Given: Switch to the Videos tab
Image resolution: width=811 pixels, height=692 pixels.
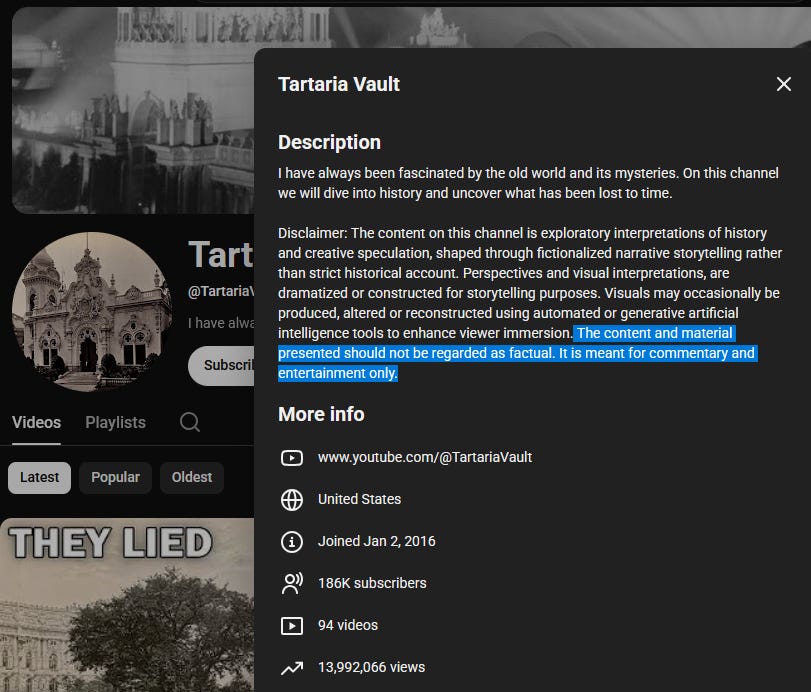Looking at the screenshot, I should (36, 423).
